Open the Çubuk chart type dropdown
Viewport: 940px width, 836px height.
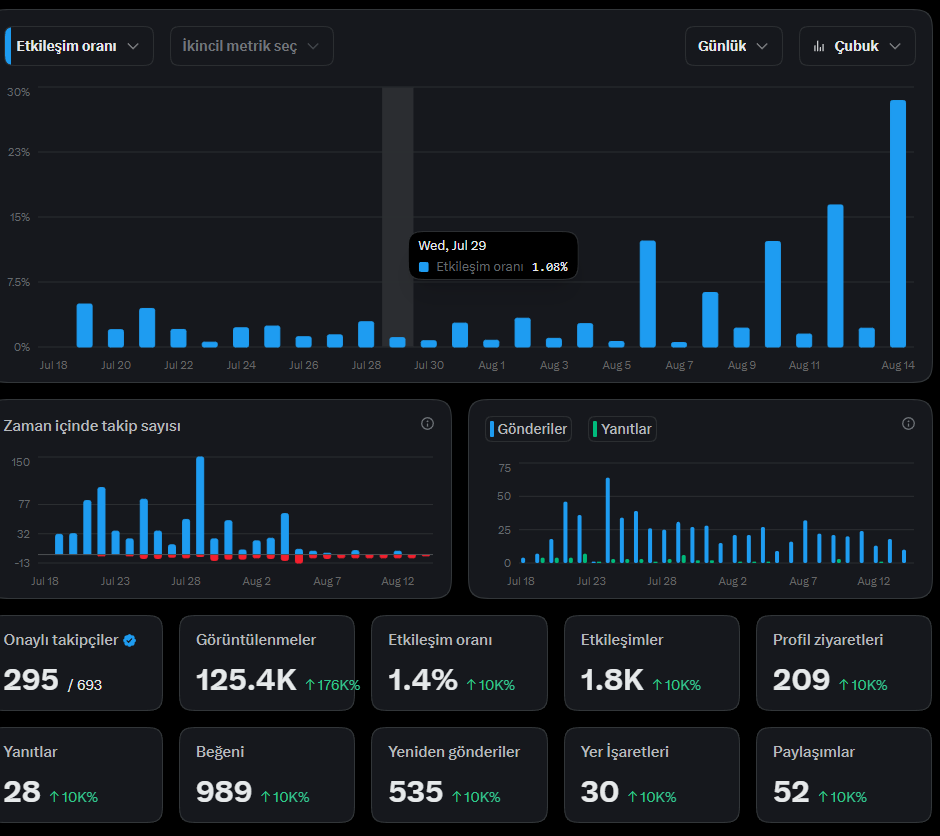(x=857, y=46)
